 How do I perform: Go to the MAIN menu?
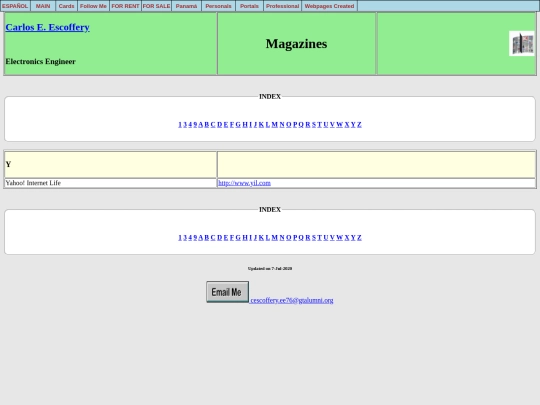43,6
